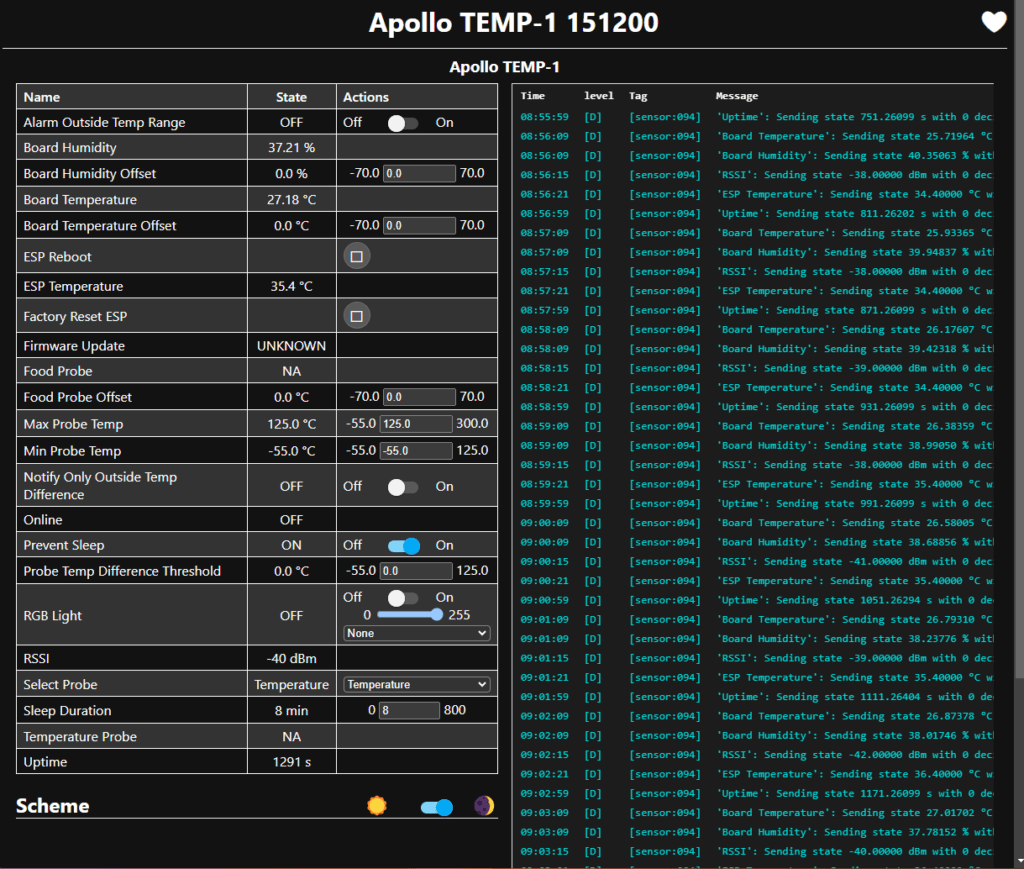Image resolution: width=1024 pixels, height=869 pixels.
Task: Edit the Max Probe Temp value
Action: 417,423
